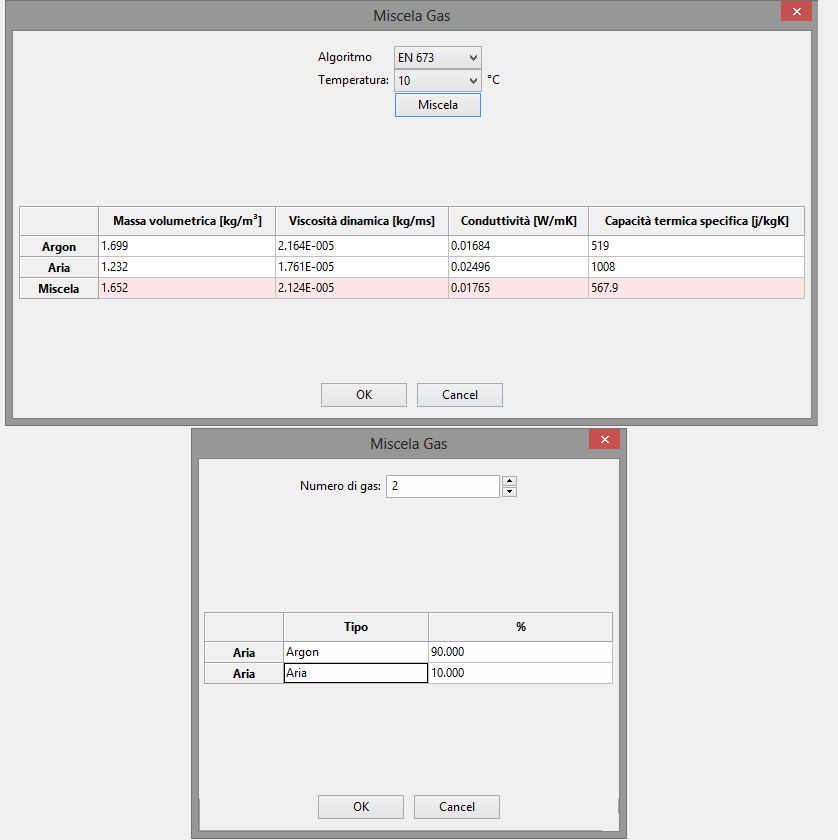This screenshot has width=838, height=840.
Task: Click the Conduttività [W/mK] column header
Action: click(x=518, y=221)
